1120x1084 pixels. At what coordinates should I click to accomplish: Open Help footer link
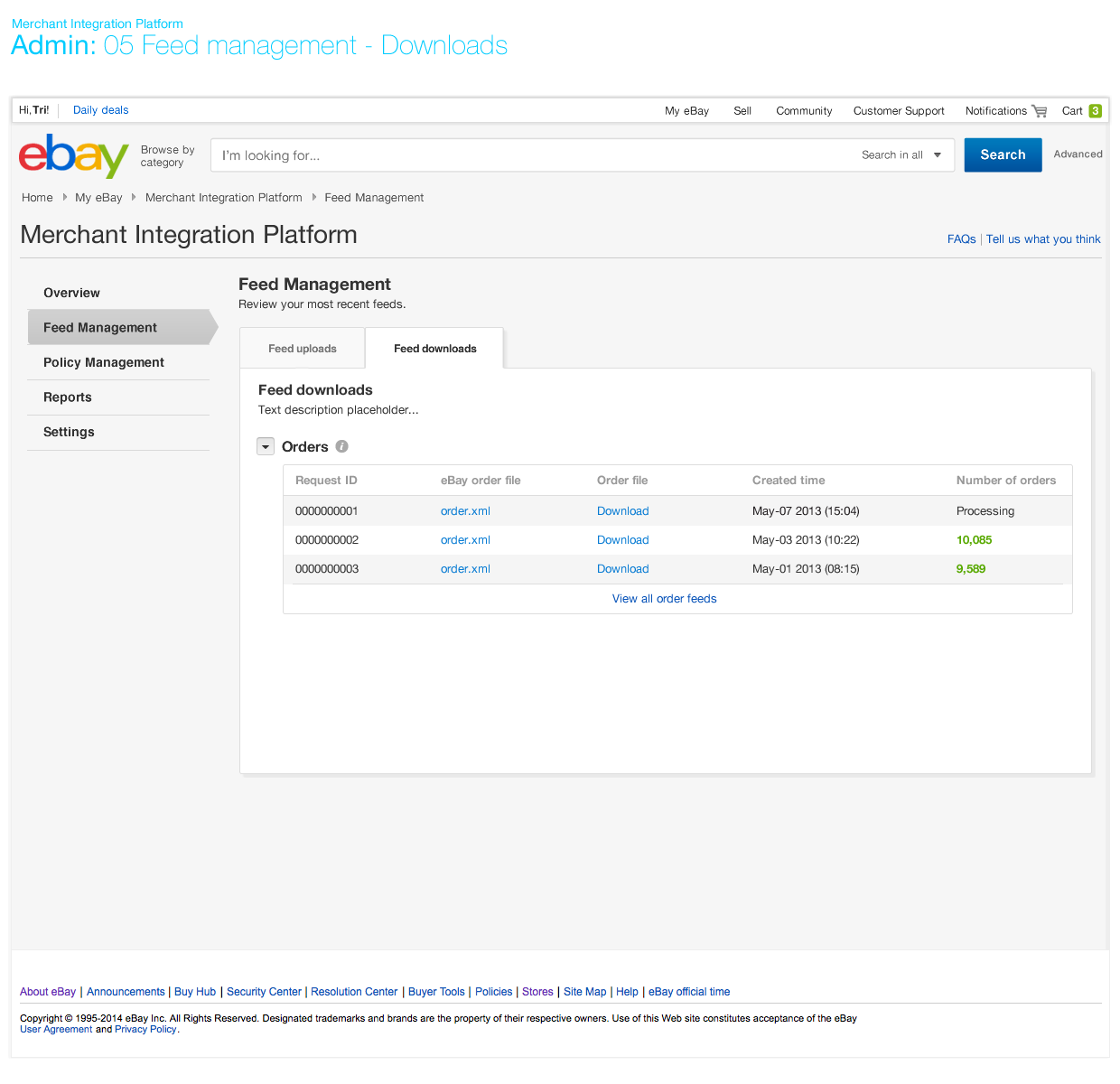coord(627,992)
